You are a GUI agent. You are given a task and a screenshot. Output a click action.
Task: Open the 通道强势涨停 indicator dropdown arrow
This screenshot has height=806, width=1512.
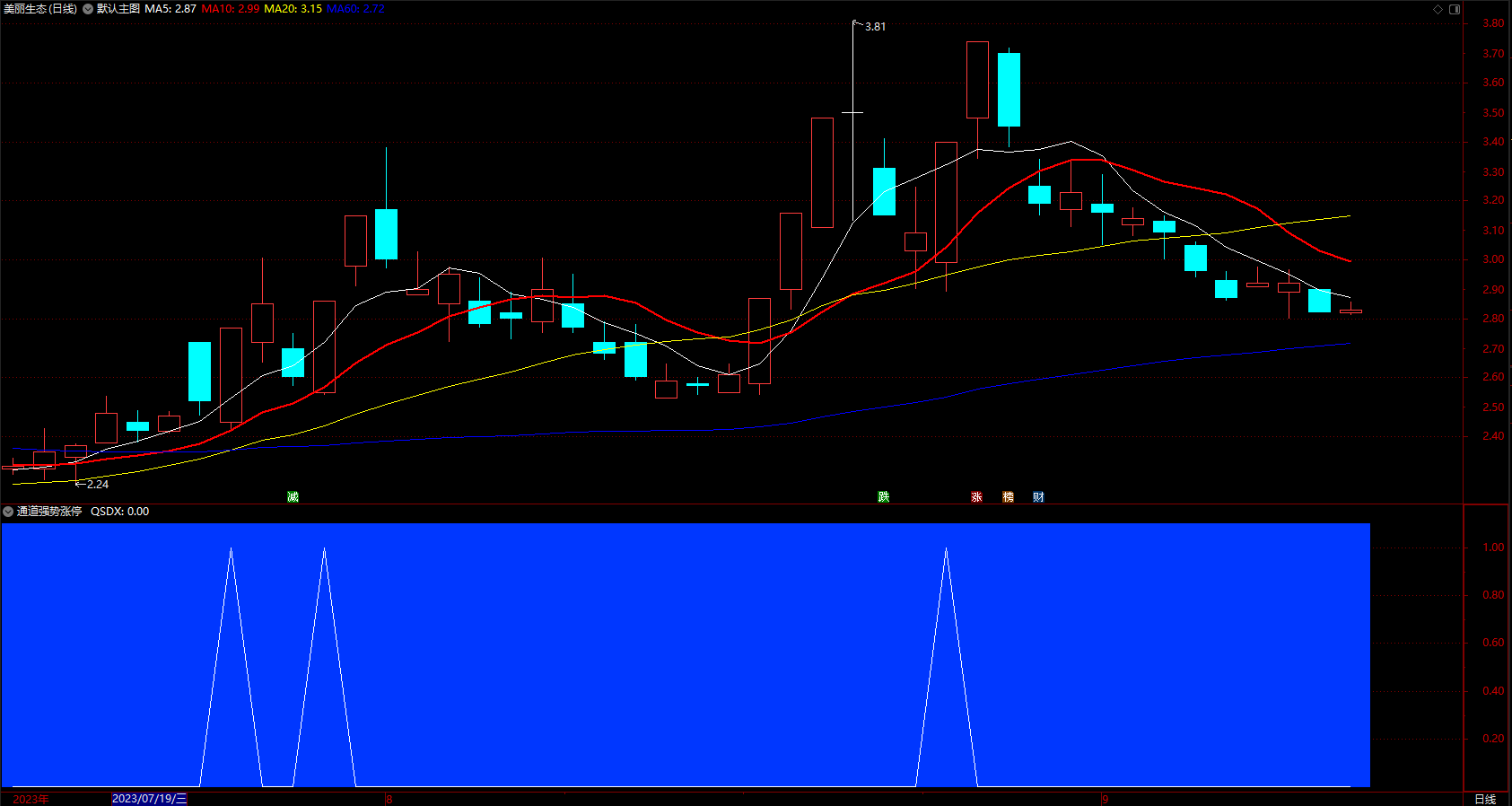(x=8, y=512)
